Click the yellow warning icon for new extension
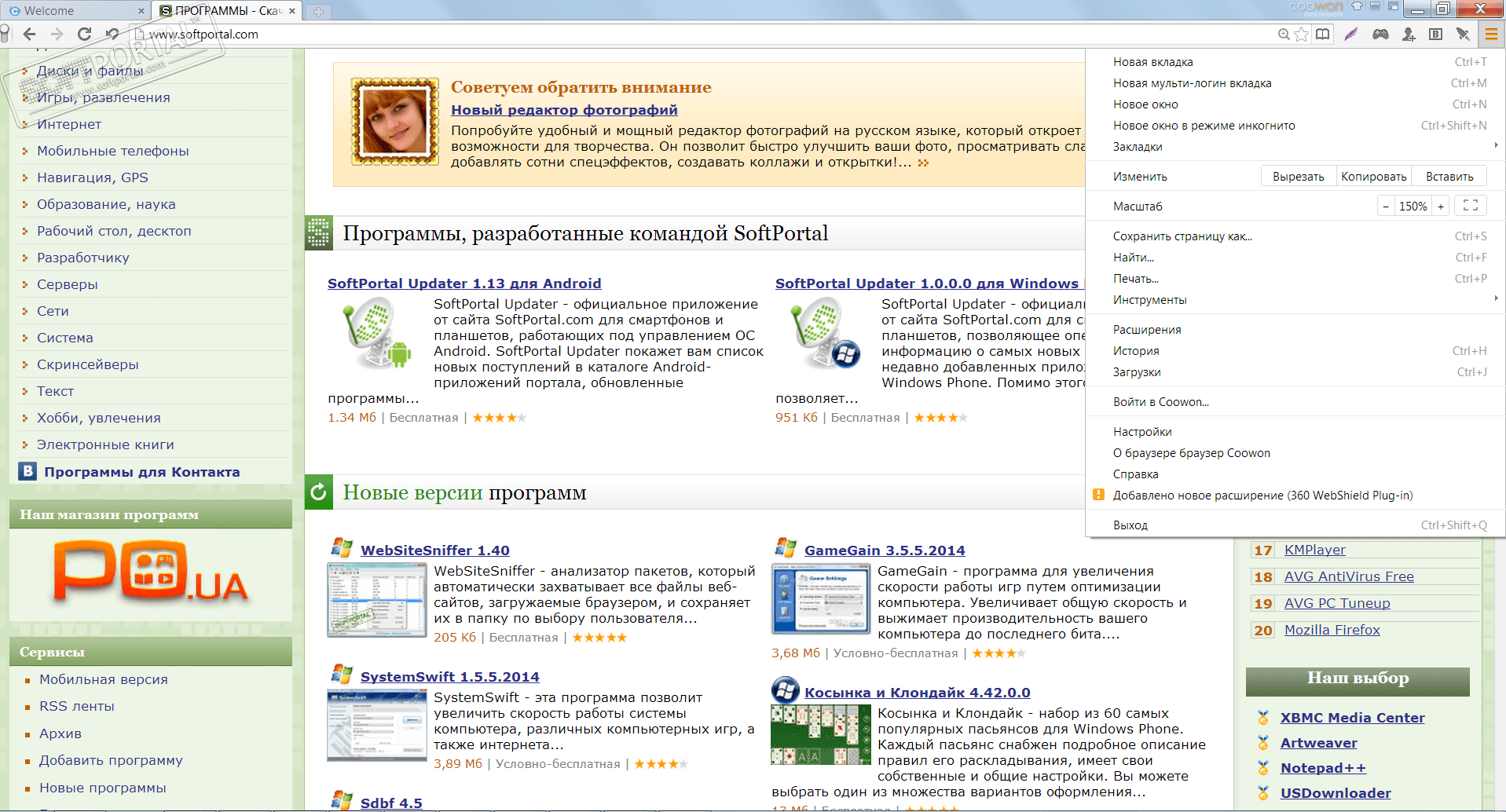Image resolution: width=1506 pixels, height=812 pixels. 1098,495
